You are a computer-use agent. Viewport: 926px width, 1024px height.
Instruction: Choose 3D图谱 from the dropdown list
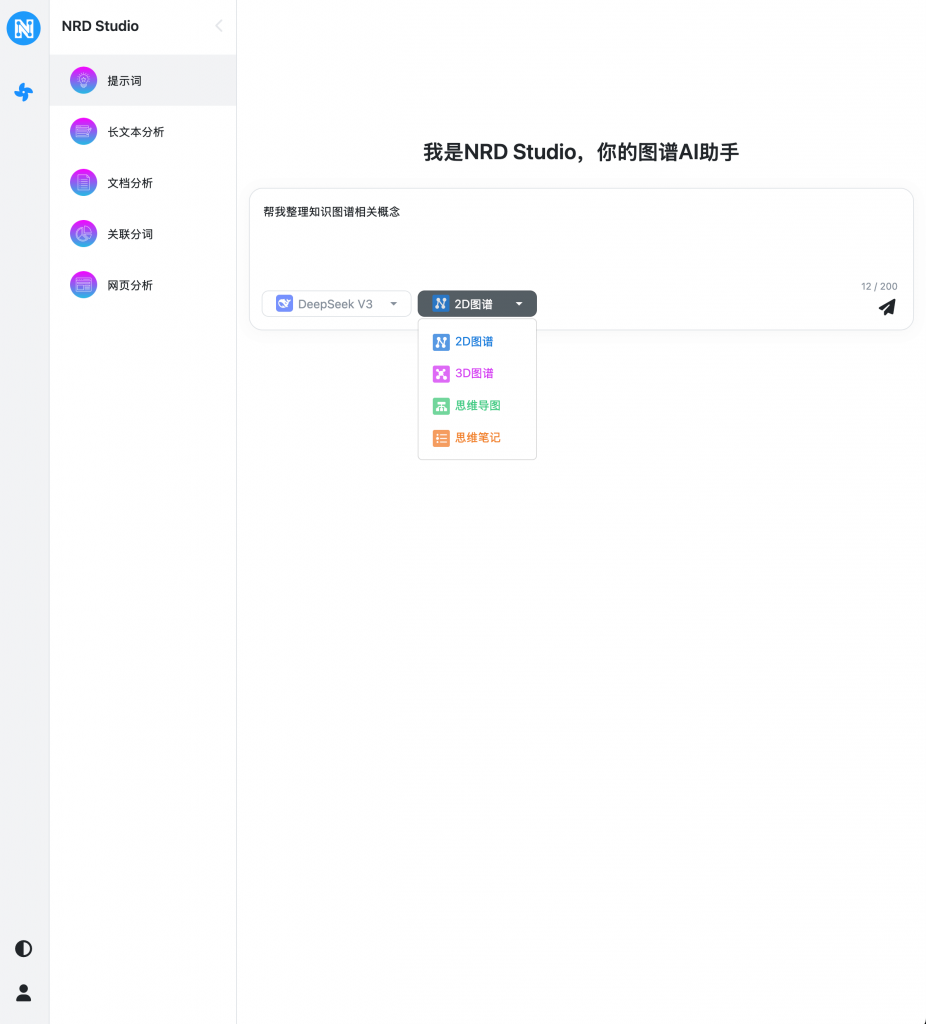coord(474,374)
